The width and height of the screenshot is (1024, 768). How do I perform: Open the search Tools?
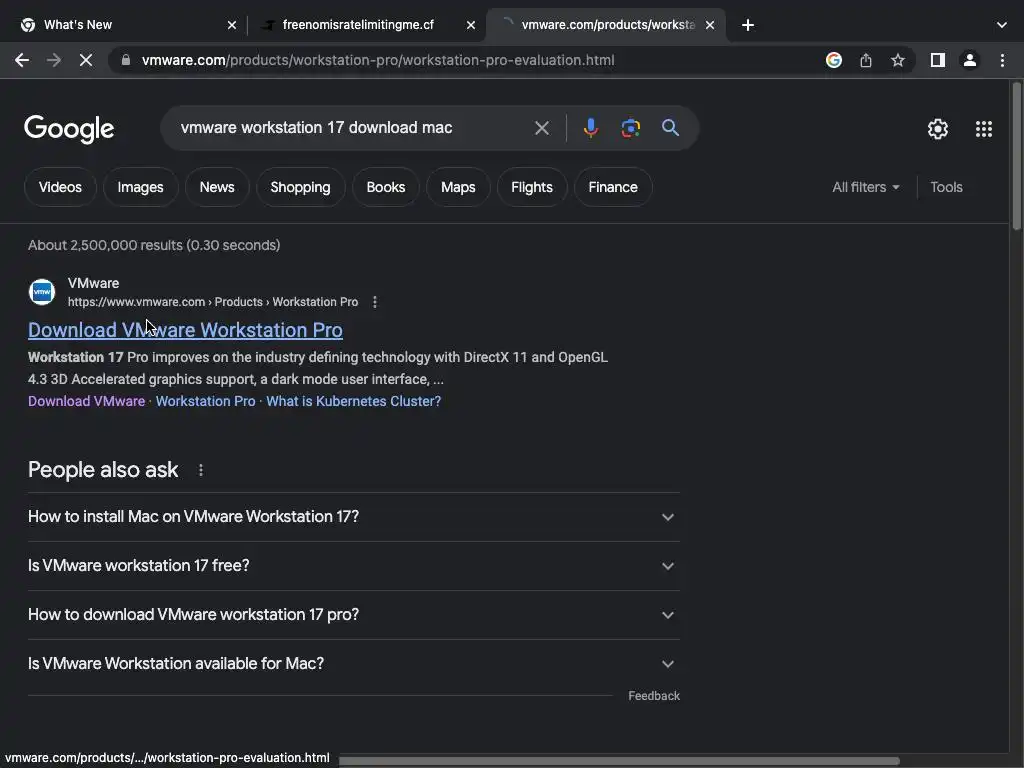(946, 187)
